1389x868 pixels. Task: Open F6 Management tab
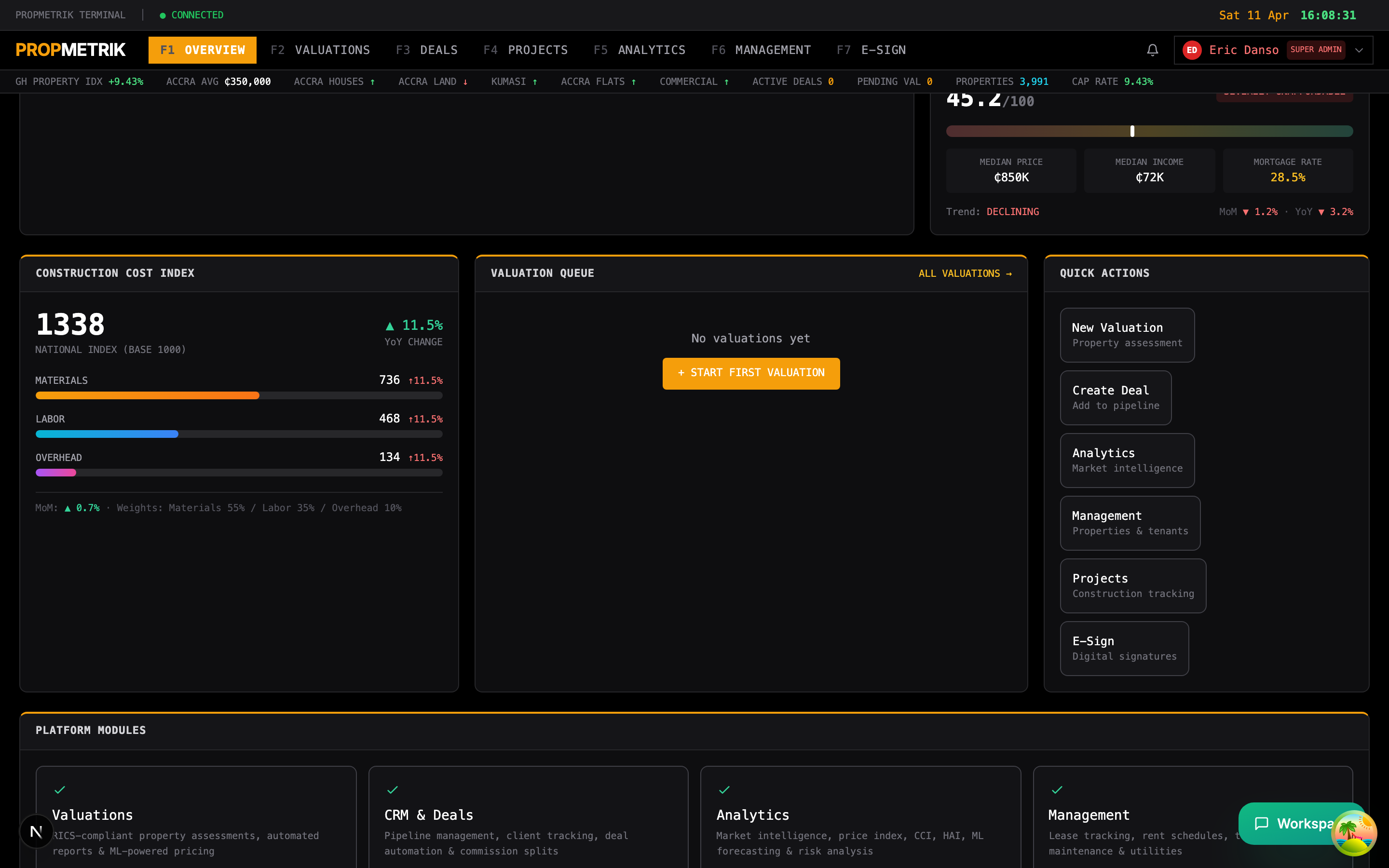pos(761,50)
